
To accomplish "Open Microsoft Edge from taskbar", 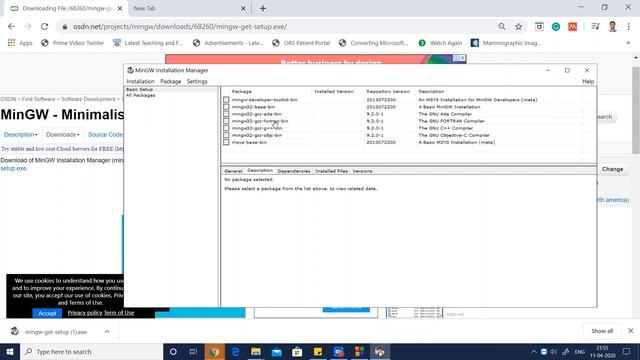I will 235,351.
